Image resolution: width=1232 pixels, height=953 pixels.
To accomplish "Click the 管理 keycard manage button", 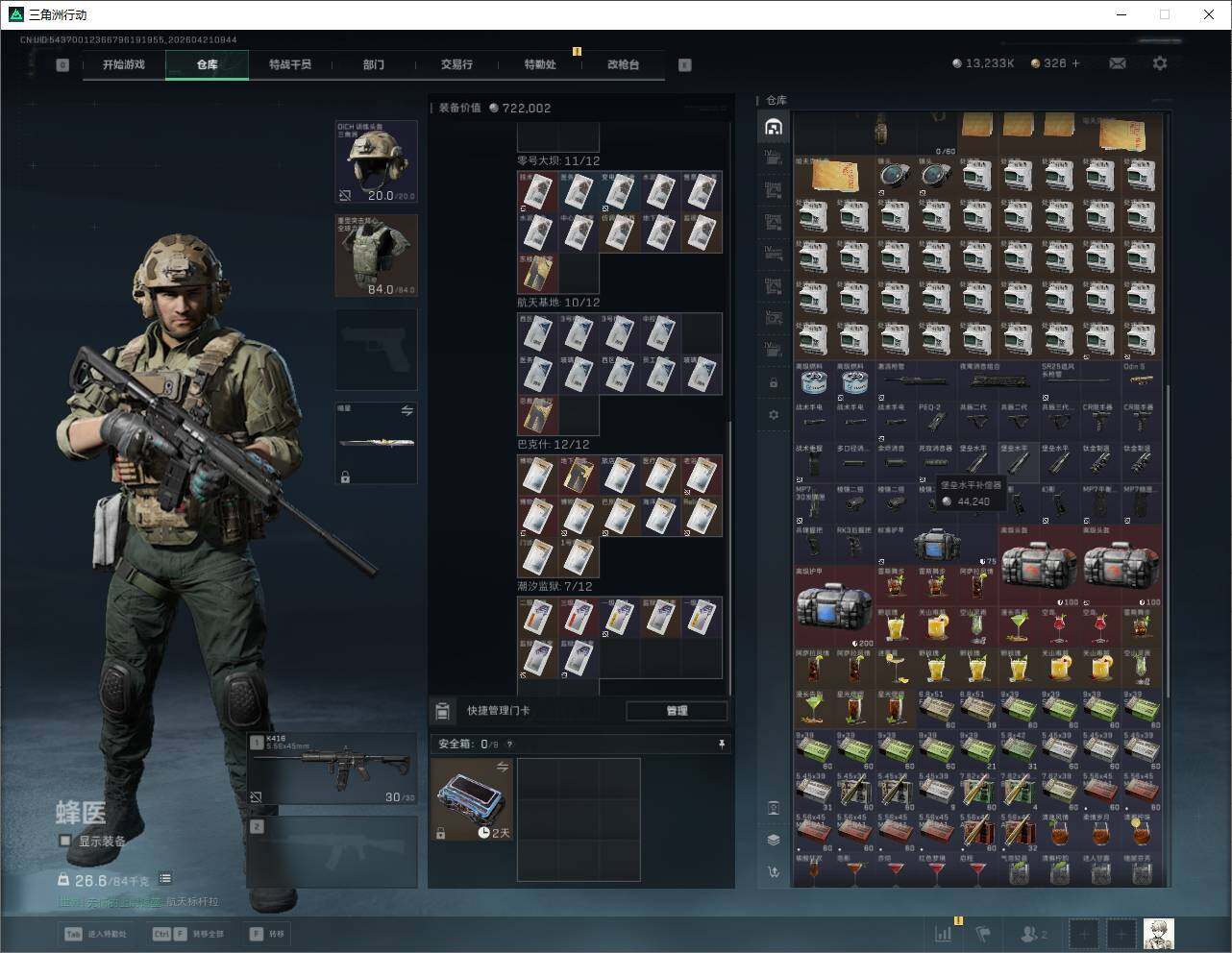I will 677,711.
